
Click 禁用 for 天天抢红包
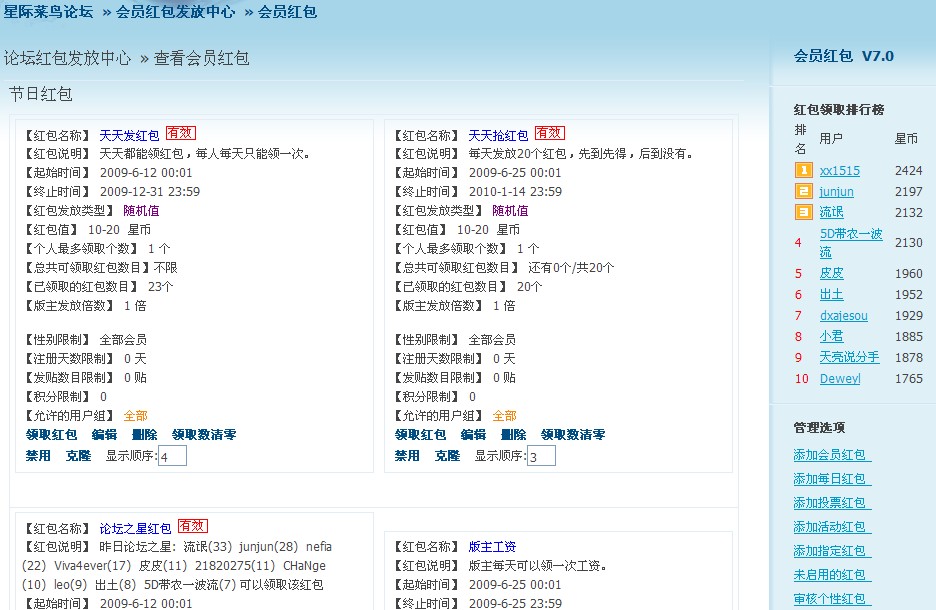pyautogui.click(x=407, y=456)
